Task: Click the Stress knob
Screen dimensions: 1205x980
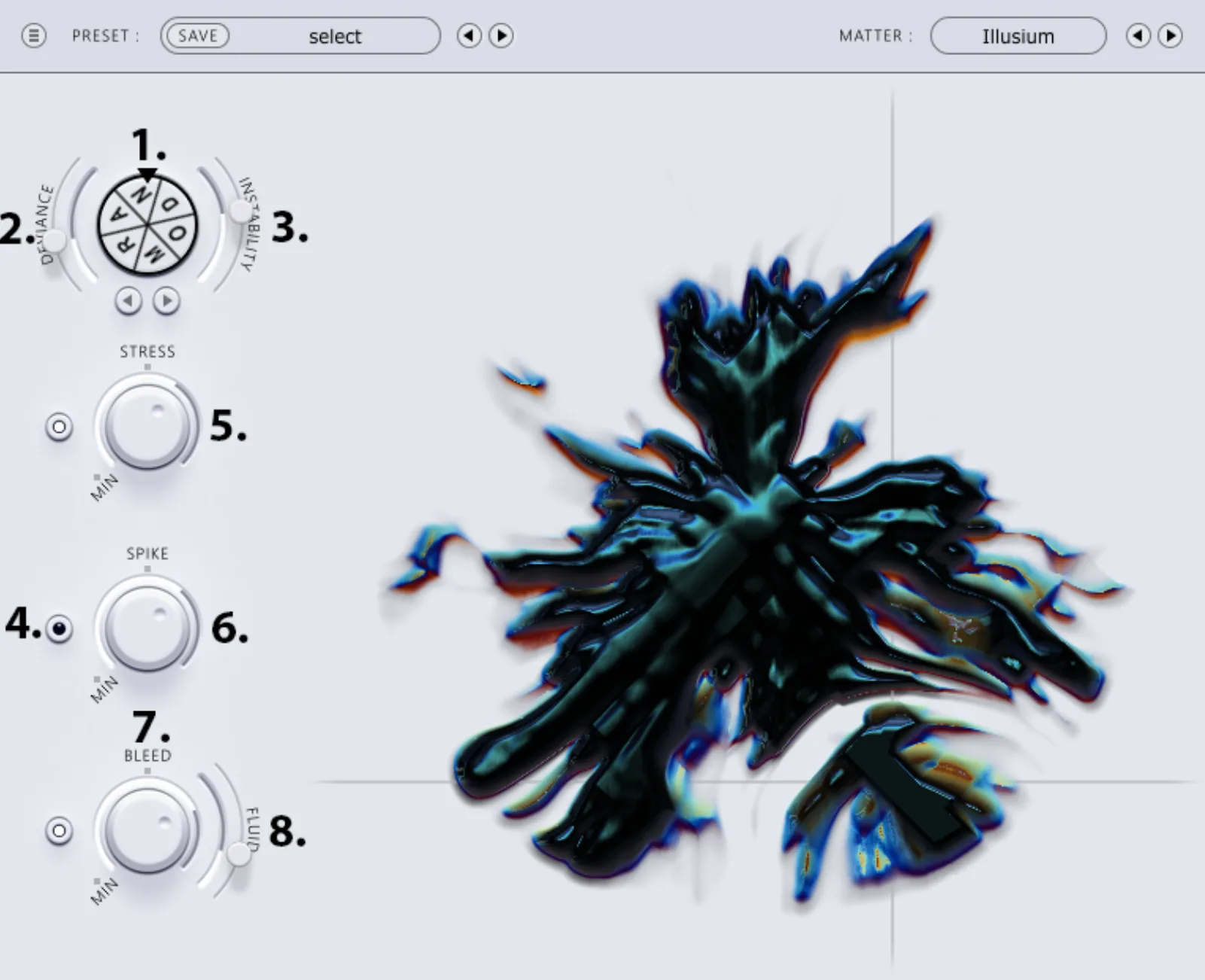Action: (146, 425)
